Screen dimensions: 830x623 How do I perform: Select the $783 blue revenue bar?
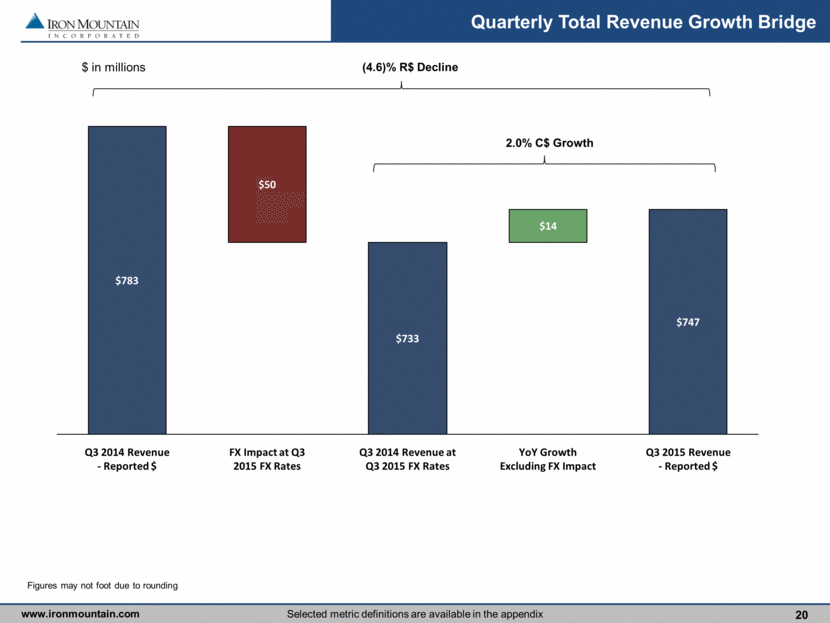(x=127, y=280)
